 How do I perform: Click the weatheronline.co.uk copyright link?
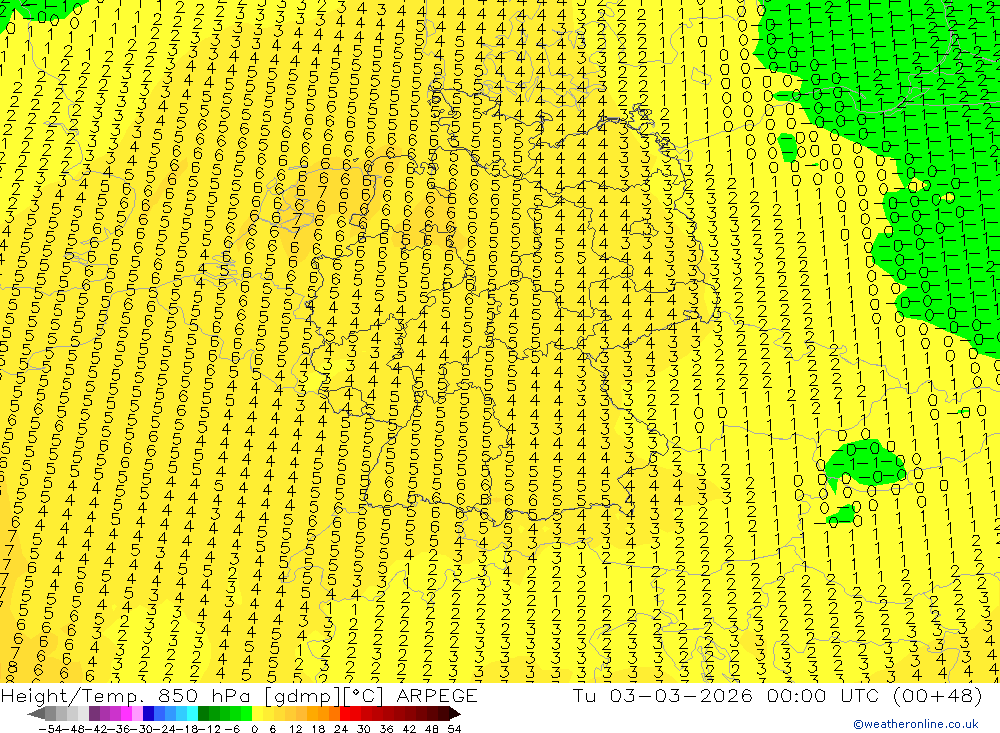pyautogui.click(x=915, y=724)
